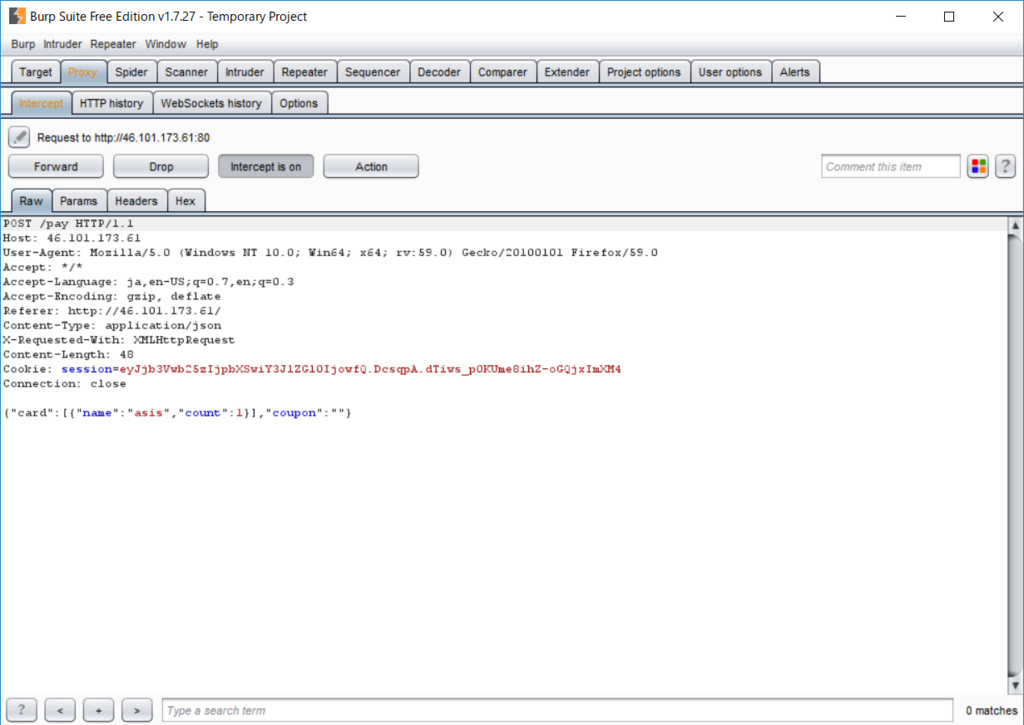Switch to the Intruder tool tab
Viewport: 1024px width, 725px height.
coord(244,72)
